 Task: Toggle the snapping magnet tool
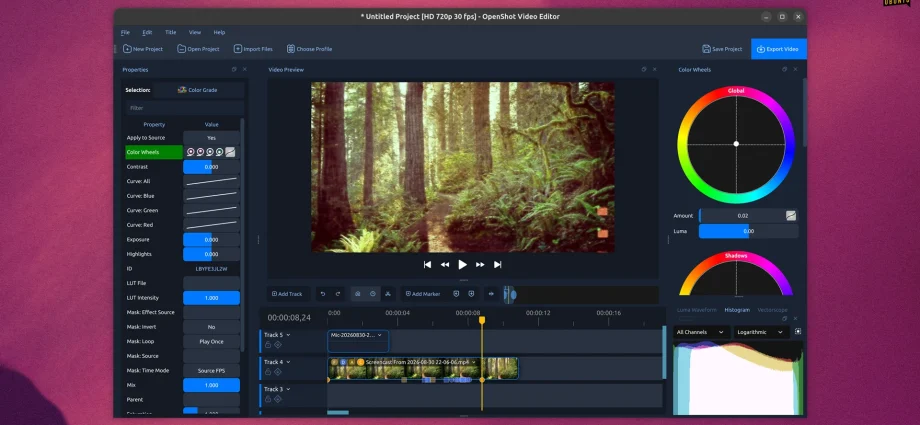(357, 294)
